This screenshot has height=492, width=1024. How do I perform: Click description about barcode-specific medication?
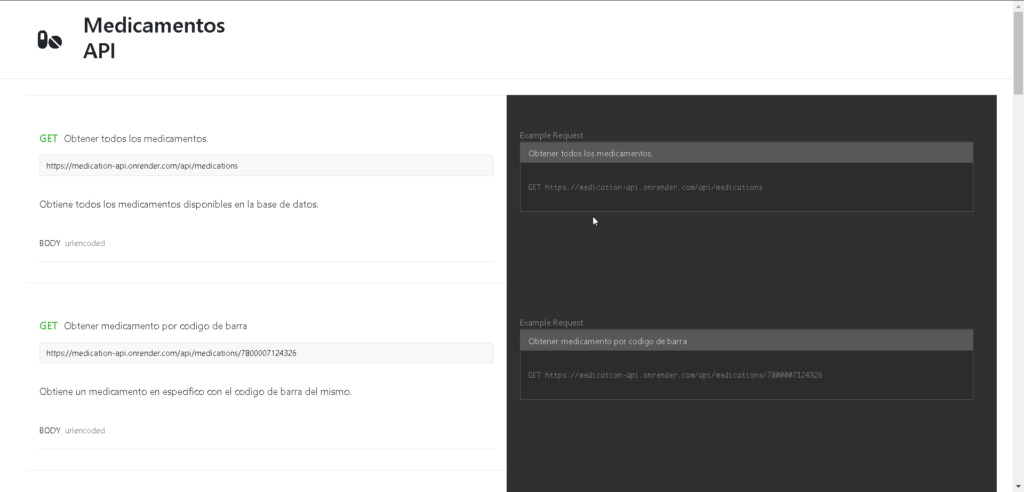pos(195,391)
